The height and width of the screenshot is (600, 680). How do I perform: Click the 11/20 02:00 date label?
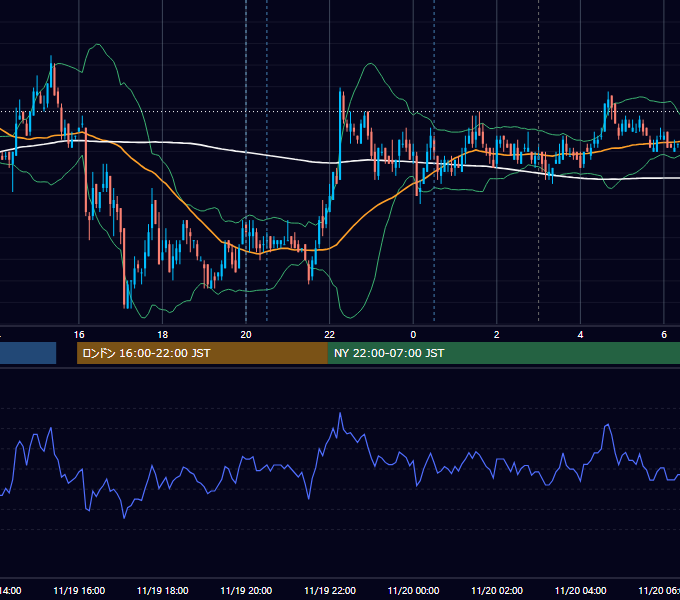[497, 590]
